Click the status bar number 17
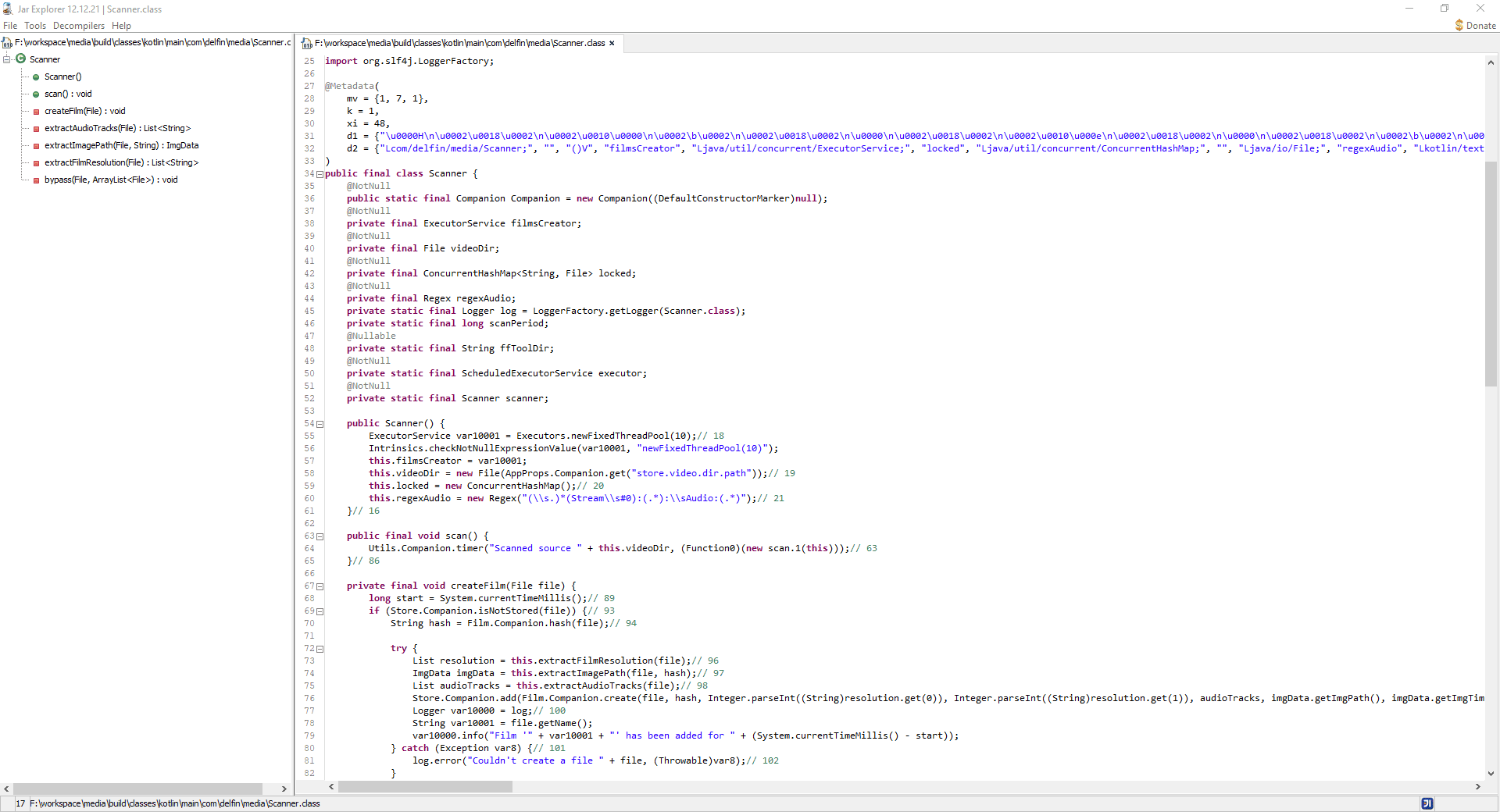The width and height of the screenshot is (1500, 812). coord(20,803)
